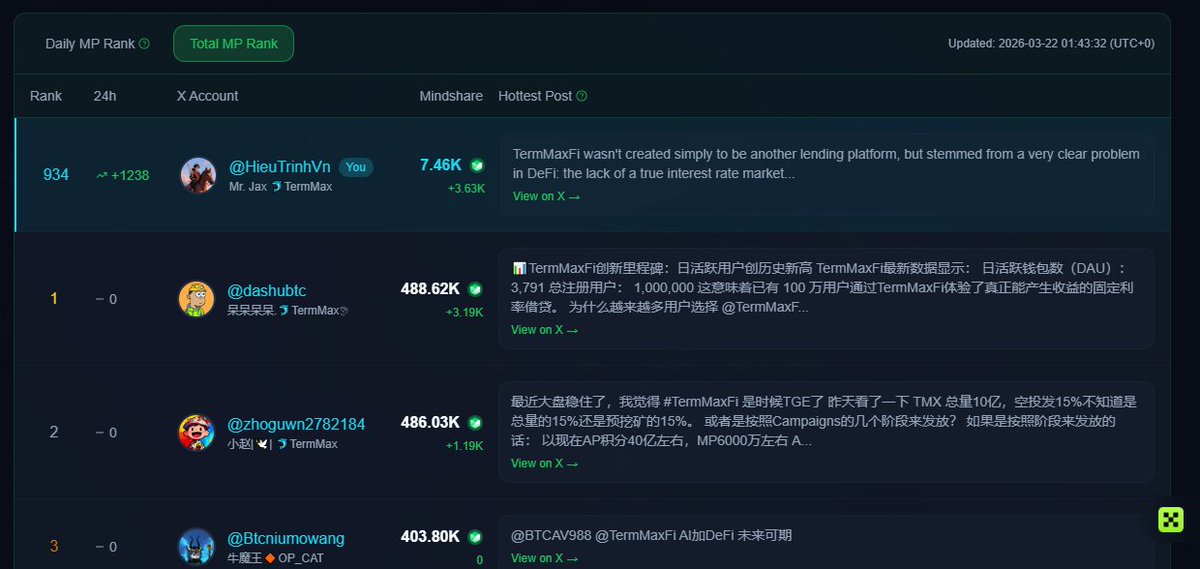Click the green floating widget icon
The height and width of the screenshot is (569, 1200).
coord(1171,519)
